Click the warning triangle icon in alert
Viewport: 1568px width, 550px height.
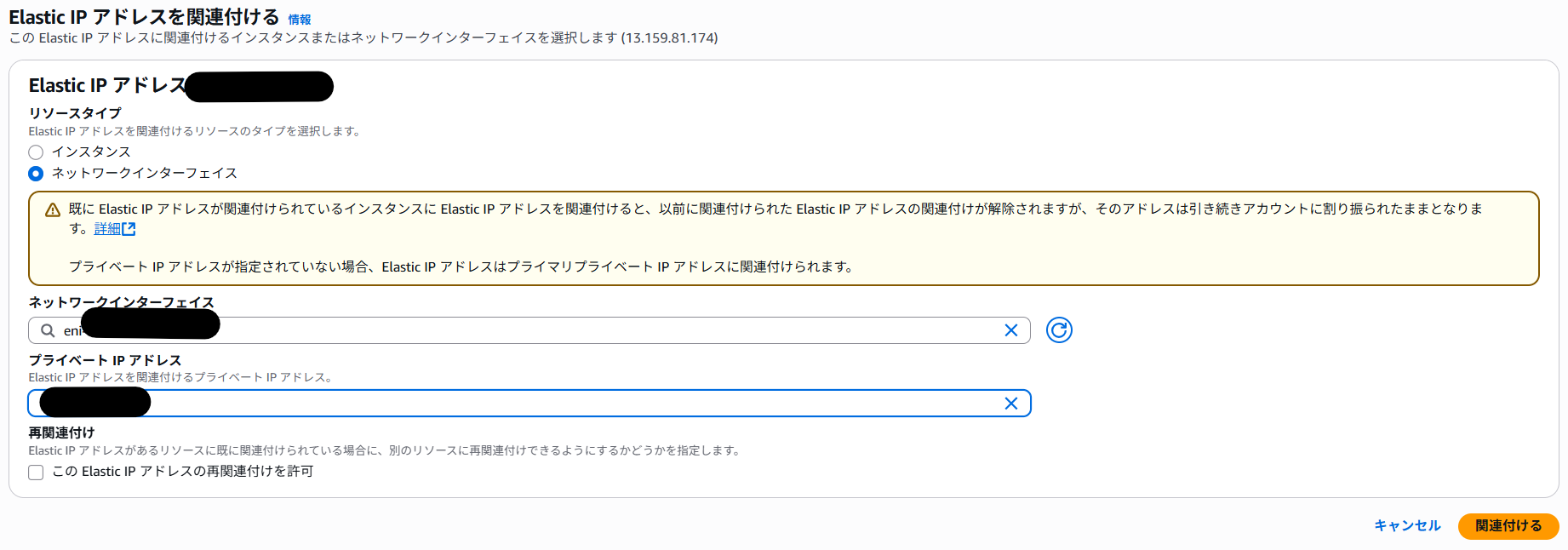tap(53, 210)
